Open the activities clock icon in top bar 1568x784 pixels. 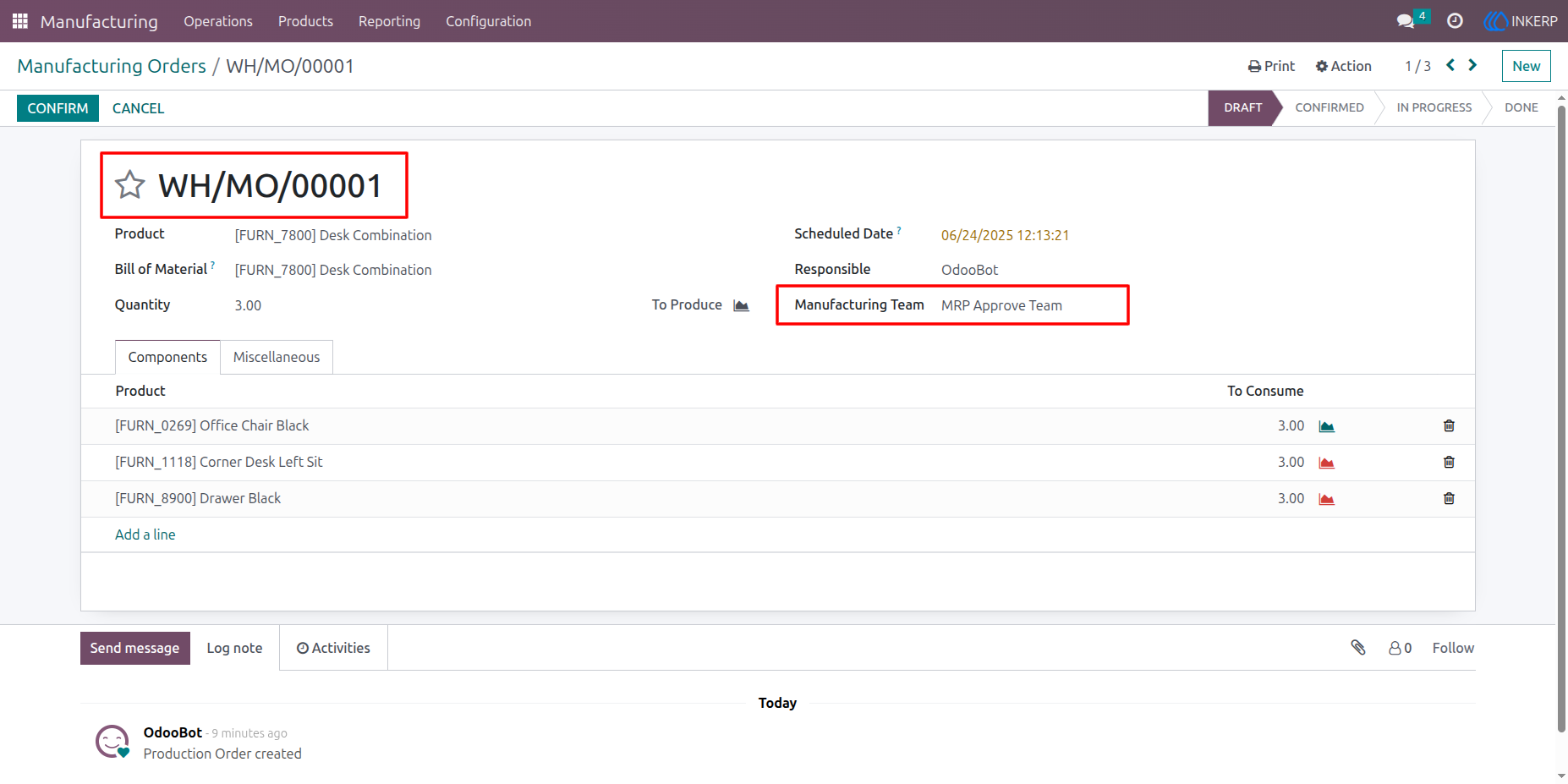1455,21
